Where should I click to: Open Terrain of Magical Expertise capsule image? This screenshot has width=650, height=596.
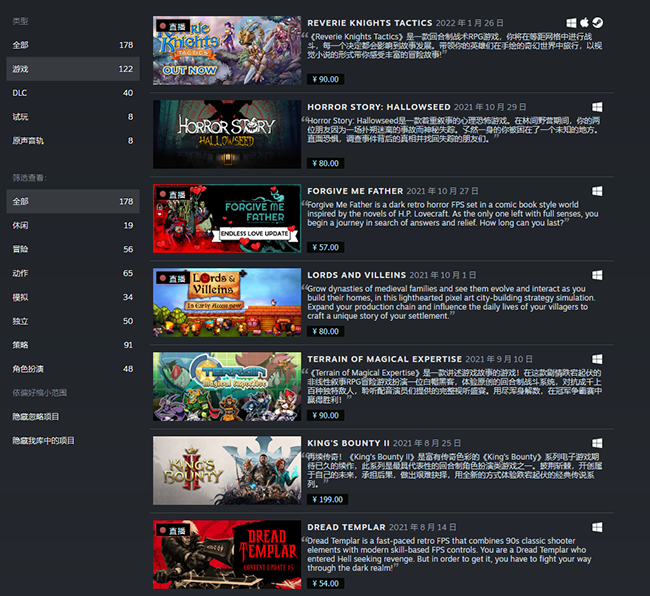tap(227, 387)
